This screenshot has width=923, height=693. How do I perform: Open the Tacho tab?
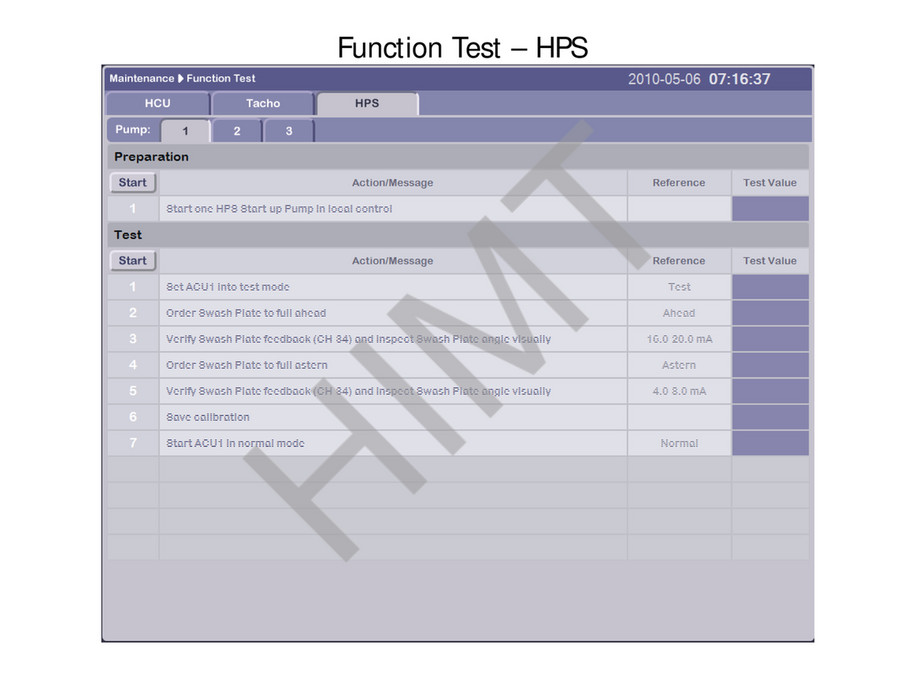pos(263,104)
